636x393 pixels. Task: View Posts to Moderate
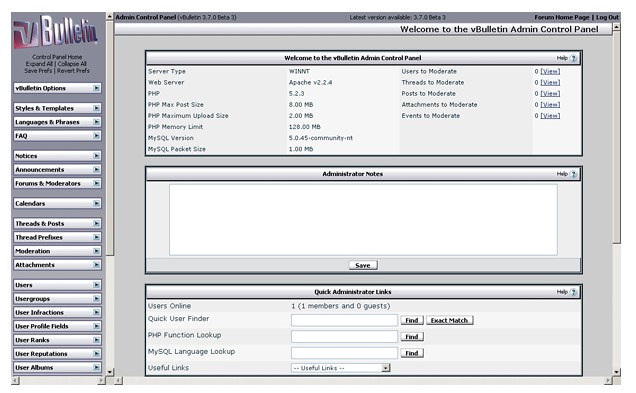tap(550, 94)
